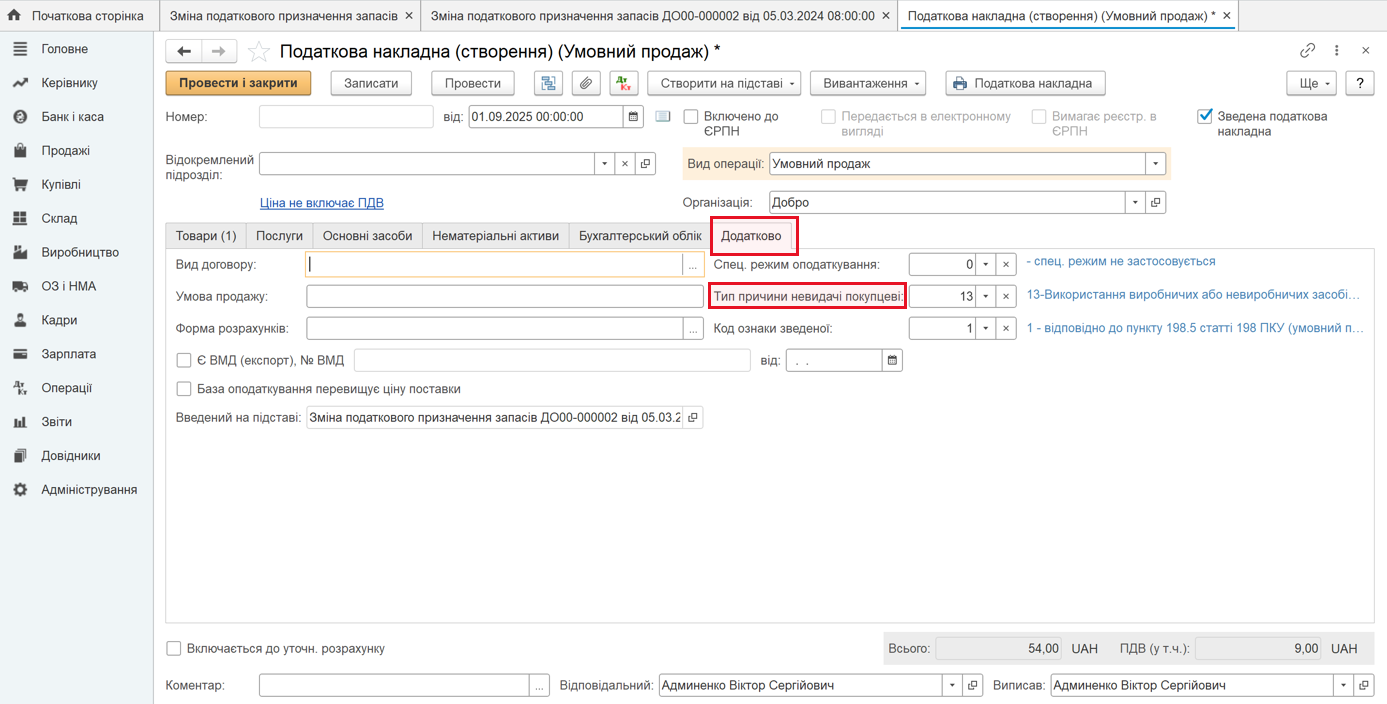Expand the Вид операції dropdown
This screenshot has height=704, width=1387.
coord(1156,164)
